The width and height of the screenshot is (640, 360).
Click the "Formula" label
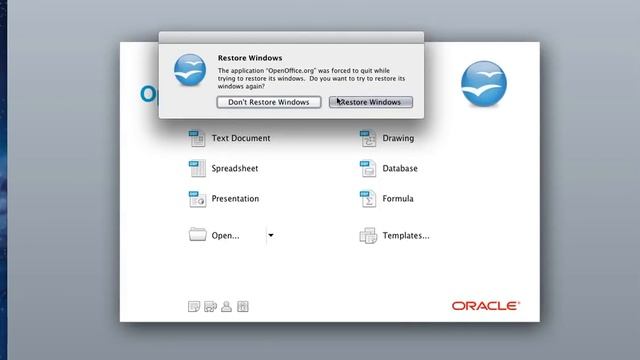[398, 199]
